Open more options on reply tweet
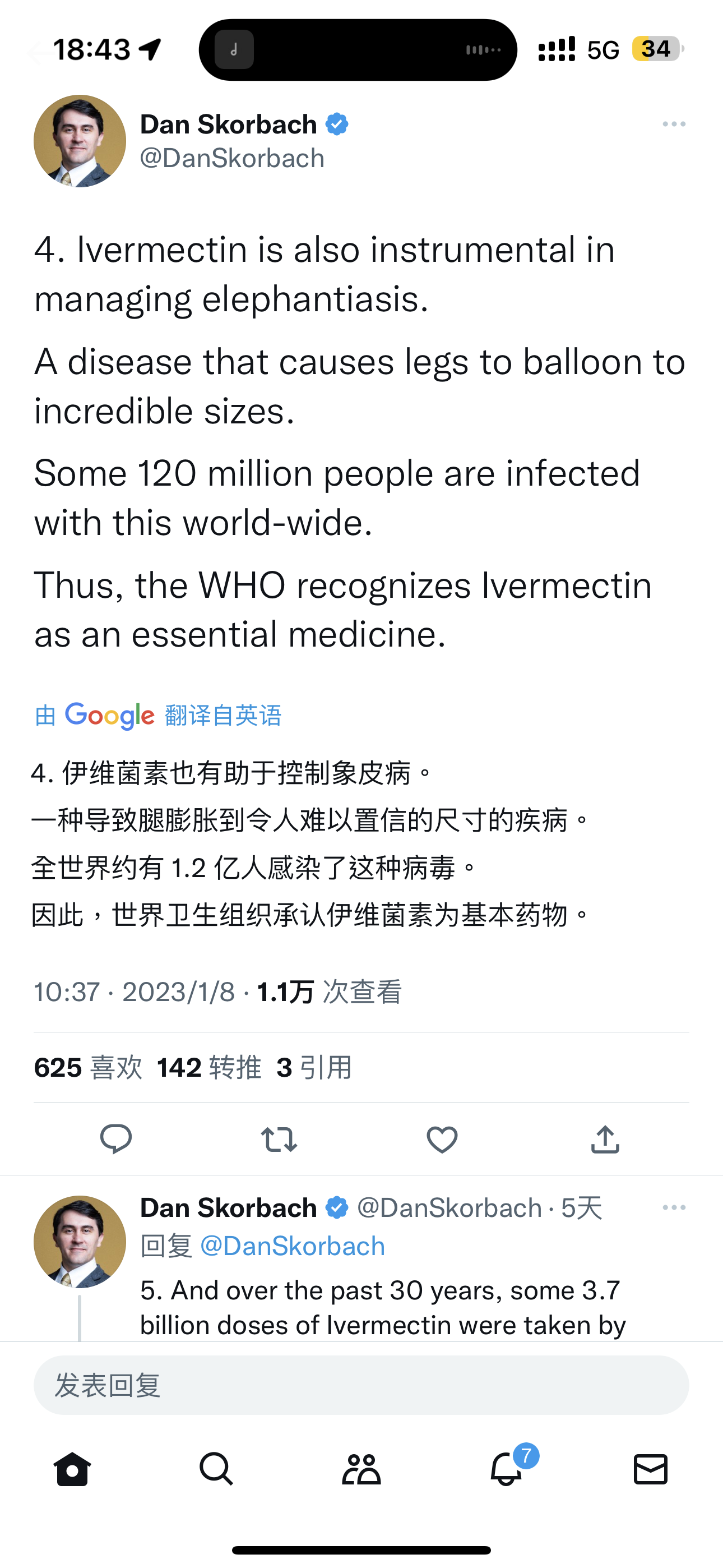 [674, 1207]
